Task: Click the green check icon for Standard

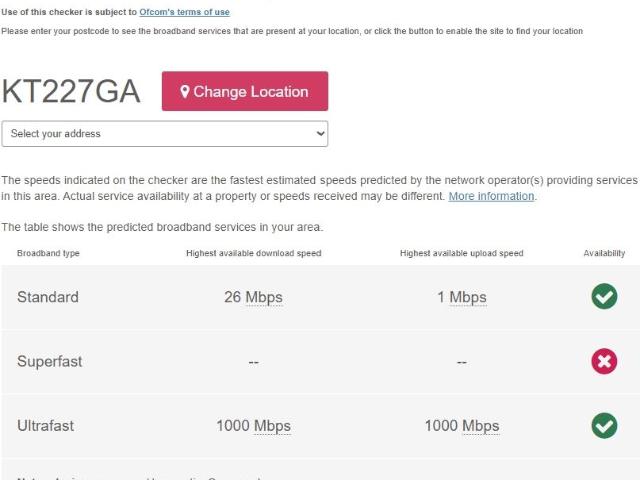Action: click(604, 297)
